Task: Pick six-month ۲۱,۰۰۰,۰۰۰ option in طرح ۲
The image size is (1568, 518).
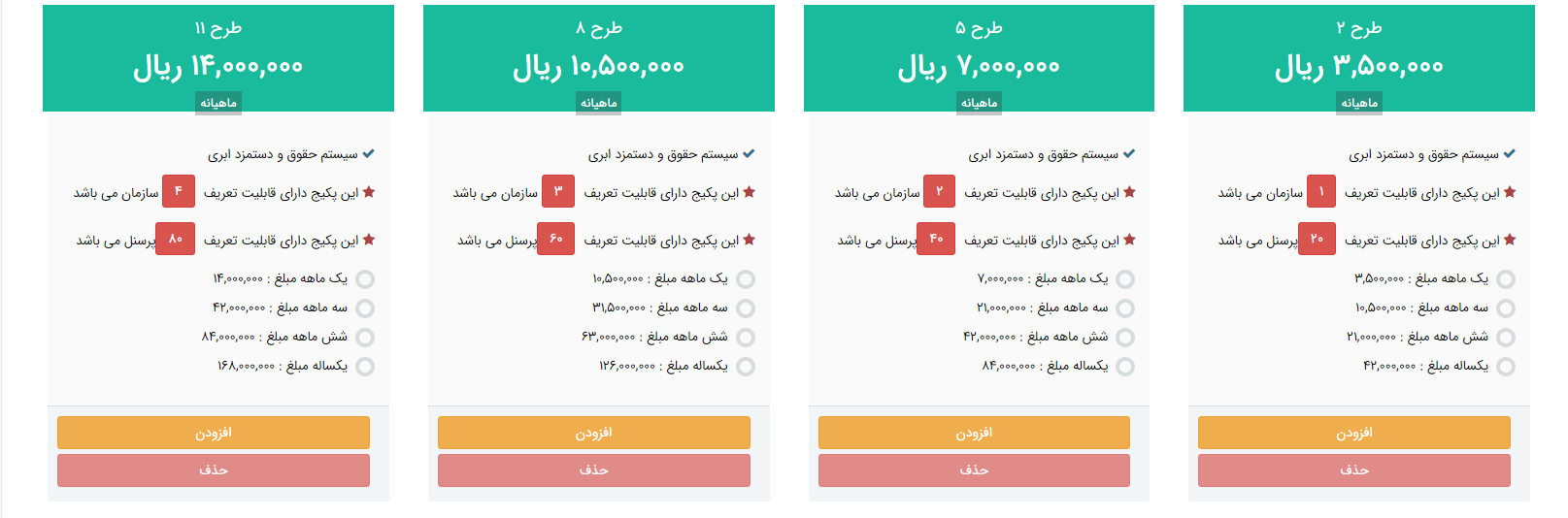Action: [x=1506, y=338]
